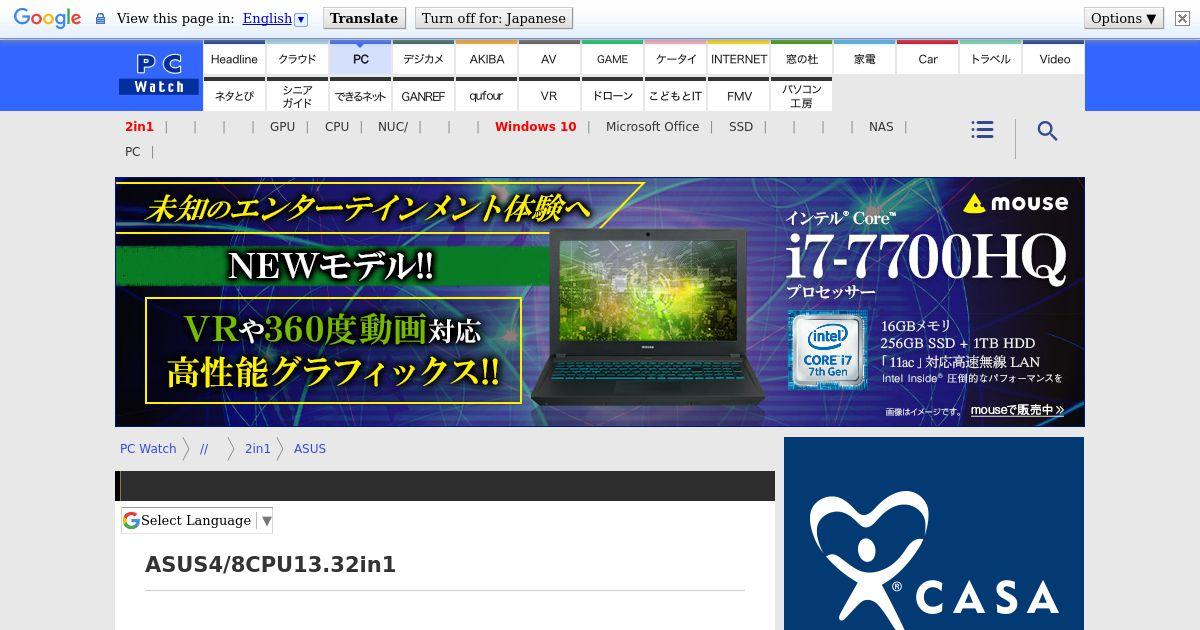The height and width of the screenshot is (630, 1200).
Task: Click the Google logo in translate bar
Action: (47, 18)
